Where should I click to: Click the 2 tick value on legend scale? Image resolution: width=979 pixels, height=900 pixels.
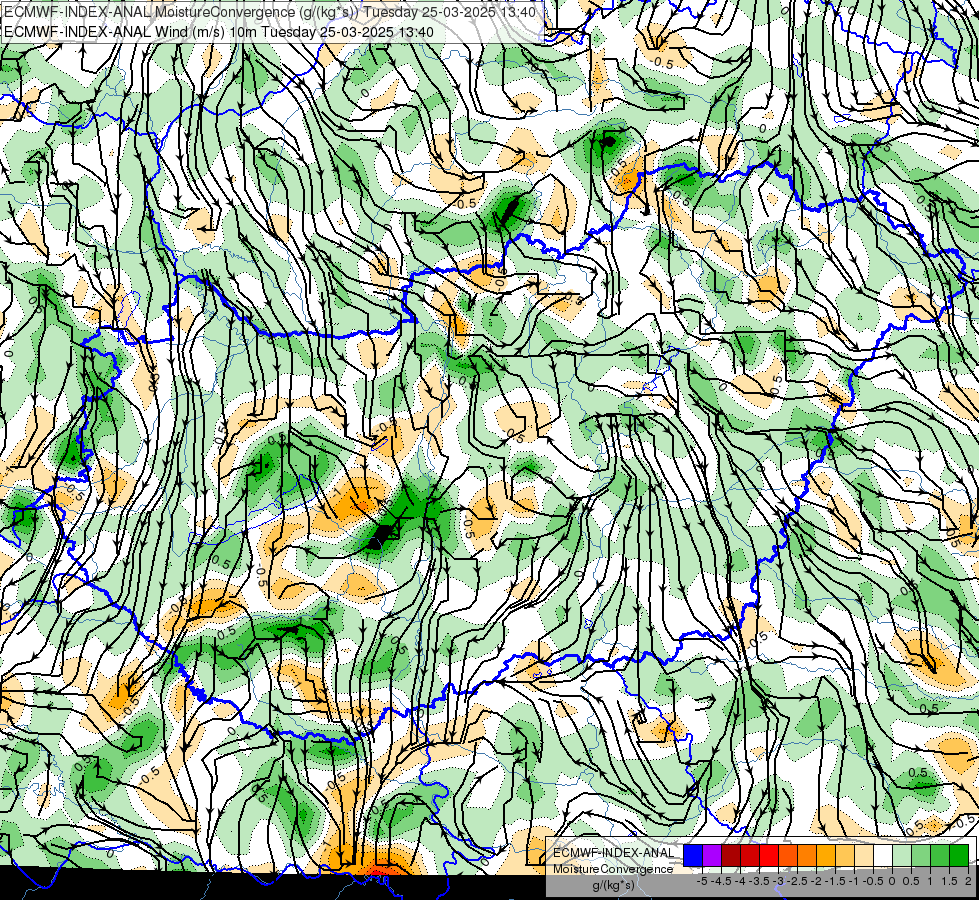point(968,881)
